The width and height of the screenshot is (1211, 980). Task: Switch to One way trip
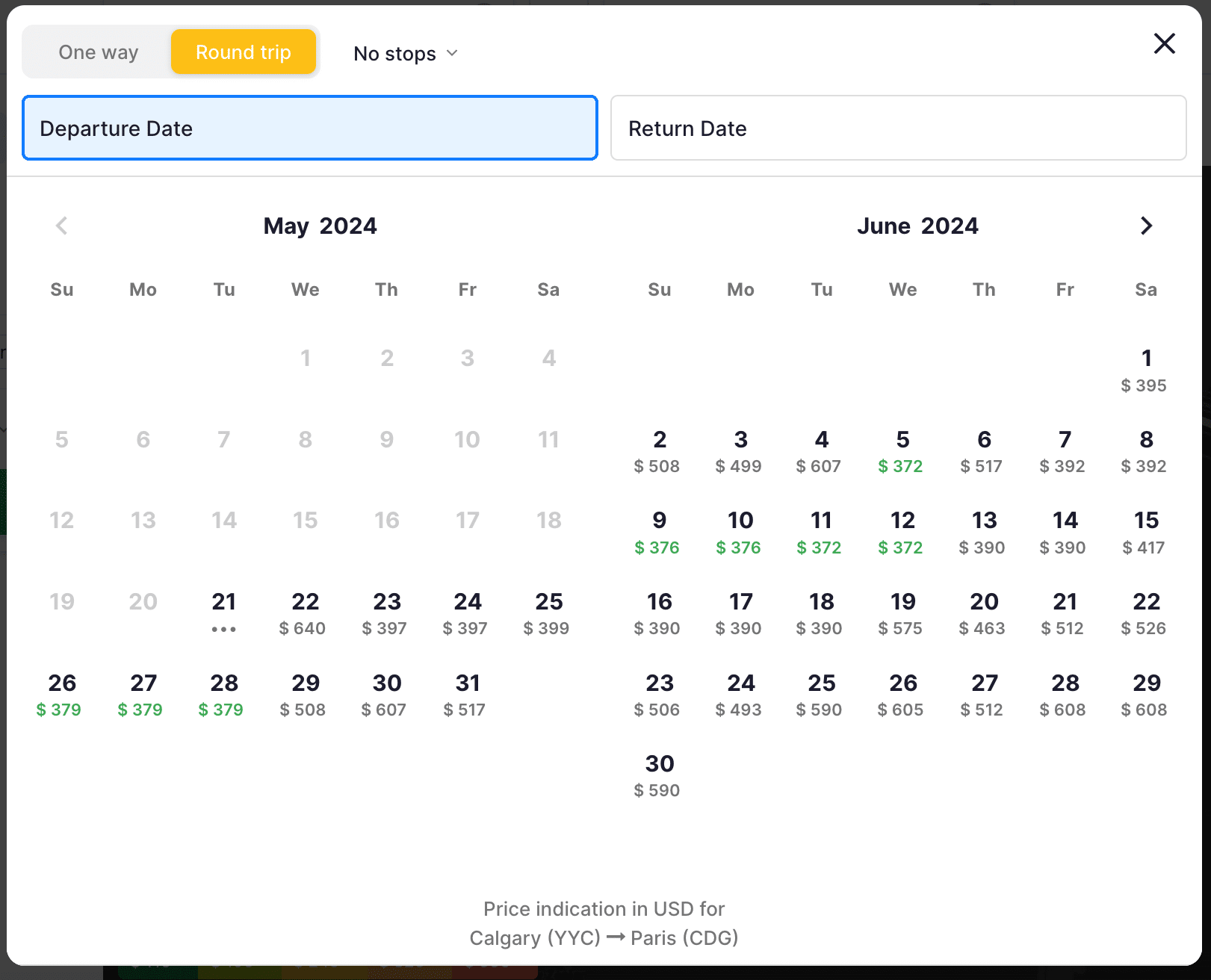pos(98,52)
